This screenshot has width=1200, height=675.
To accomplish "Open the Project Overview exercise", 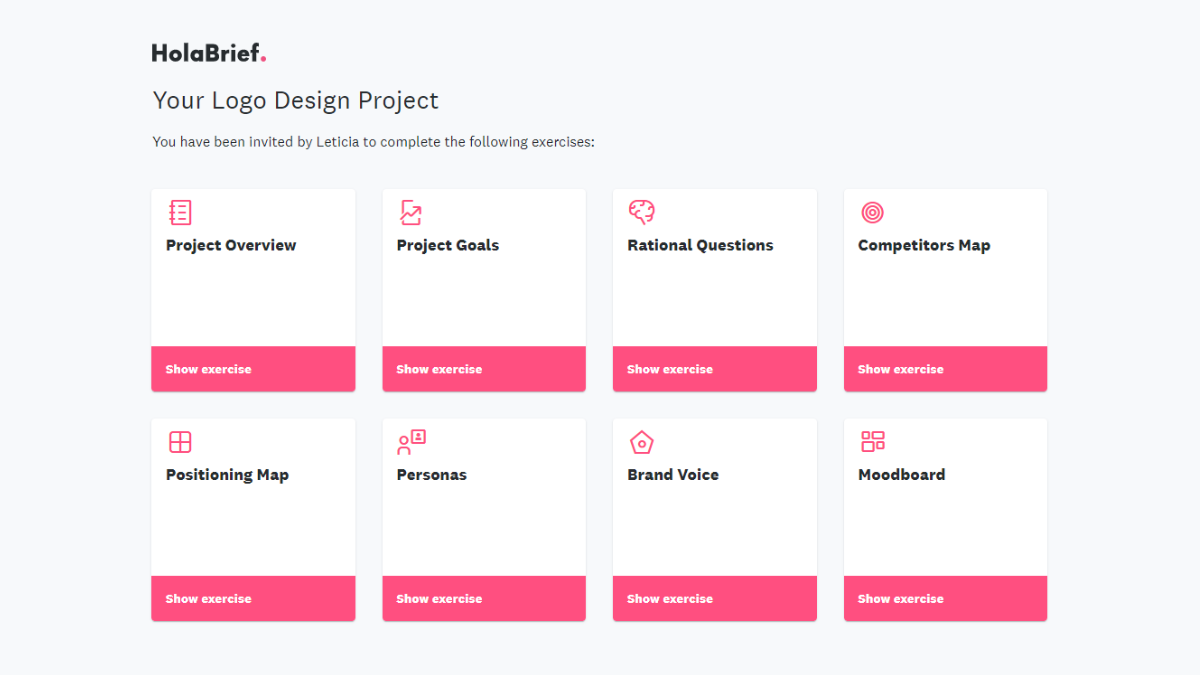I will click(x=253, y=368).
